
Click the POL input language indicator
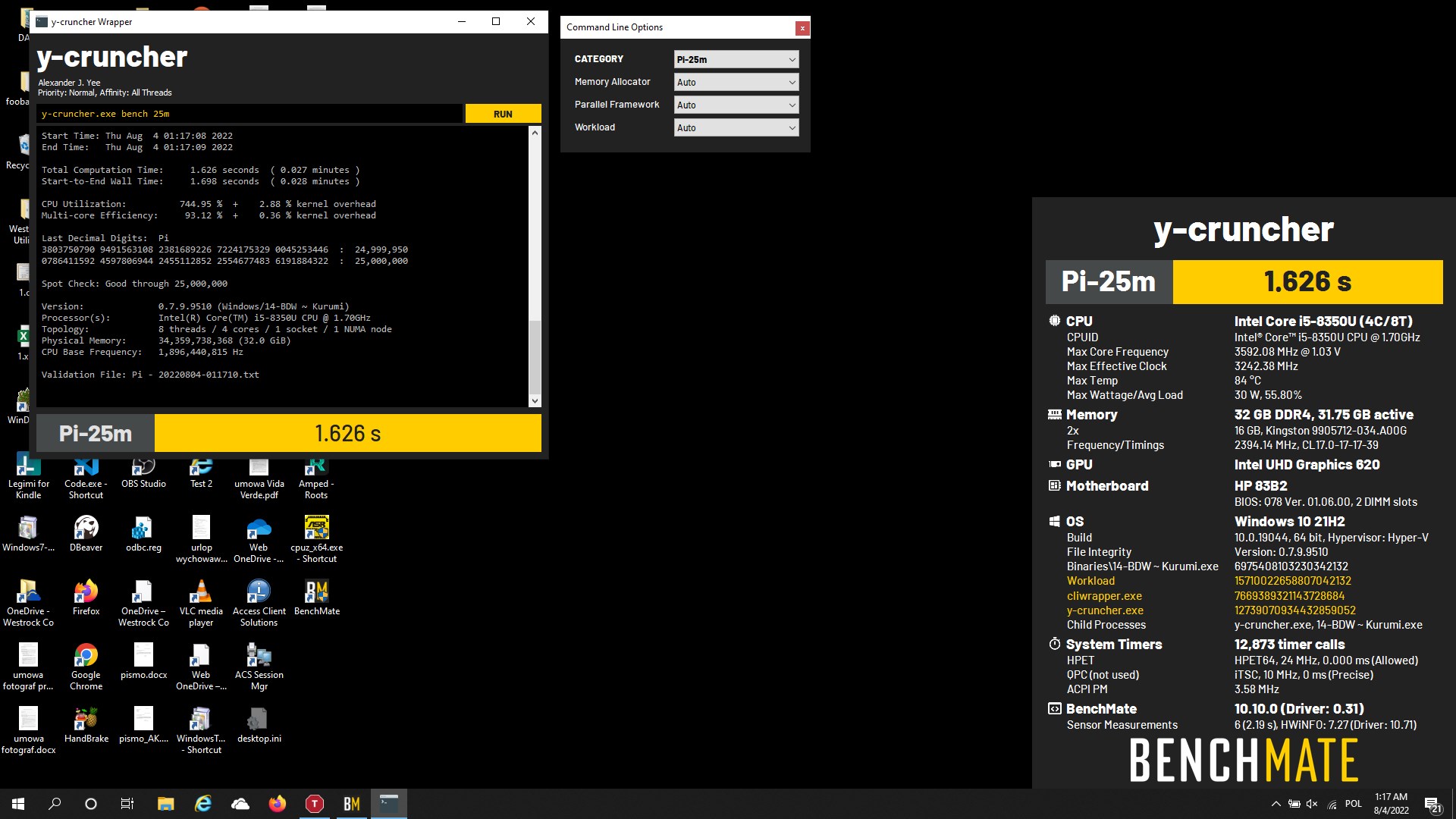[1354, 804]
